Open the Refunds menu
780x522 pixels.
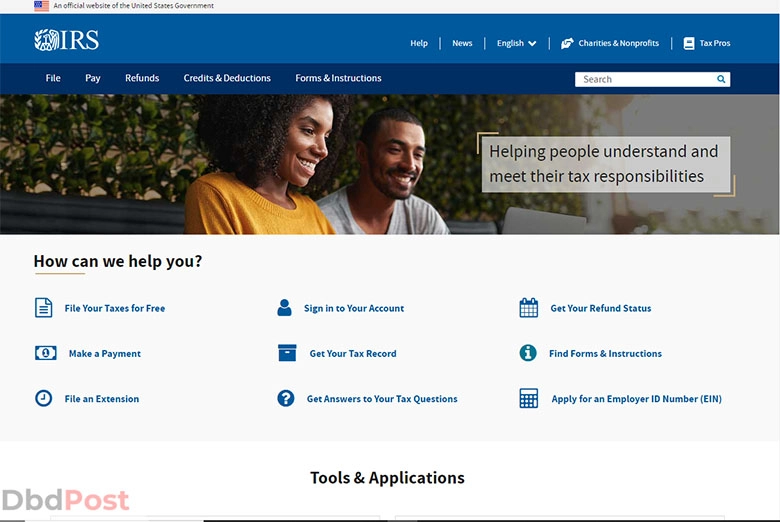tap(142, 78)
